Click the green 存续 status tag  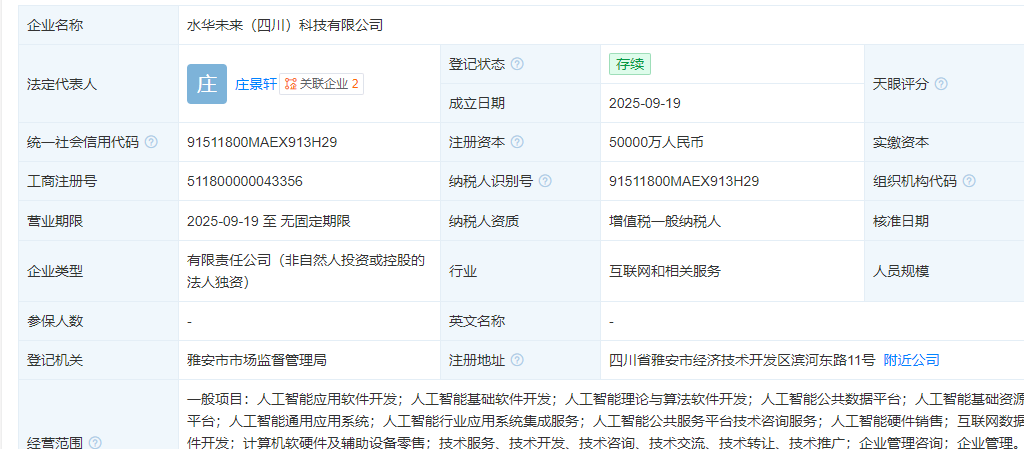[x=630, y=64]
